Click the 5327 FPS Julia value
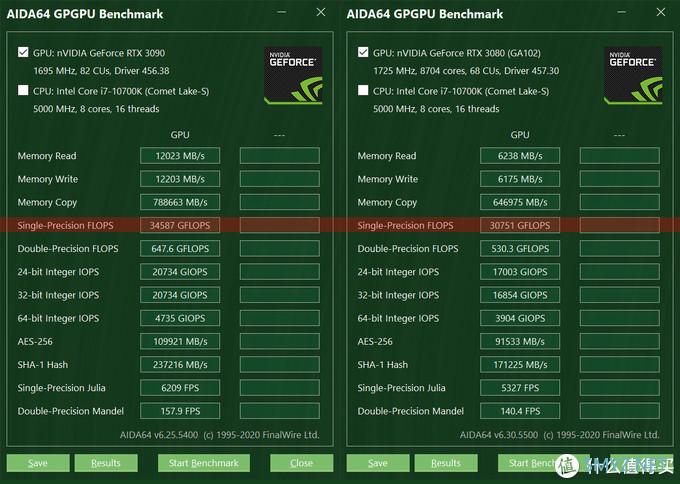Viewport: 680px width, 484px height. 520,388
